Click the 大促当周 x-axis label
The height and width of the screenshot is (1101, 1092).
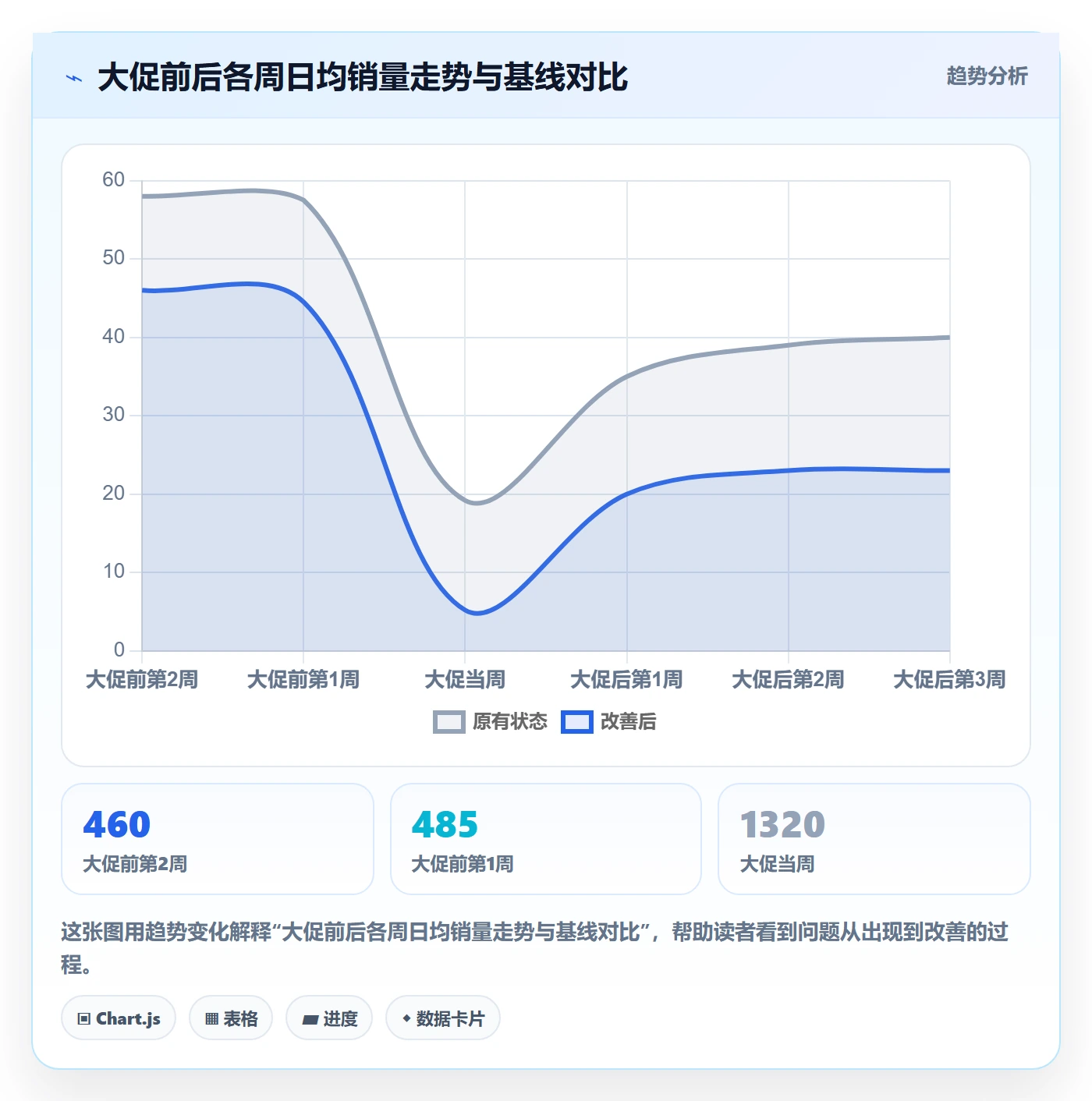[x=465, y=679]
